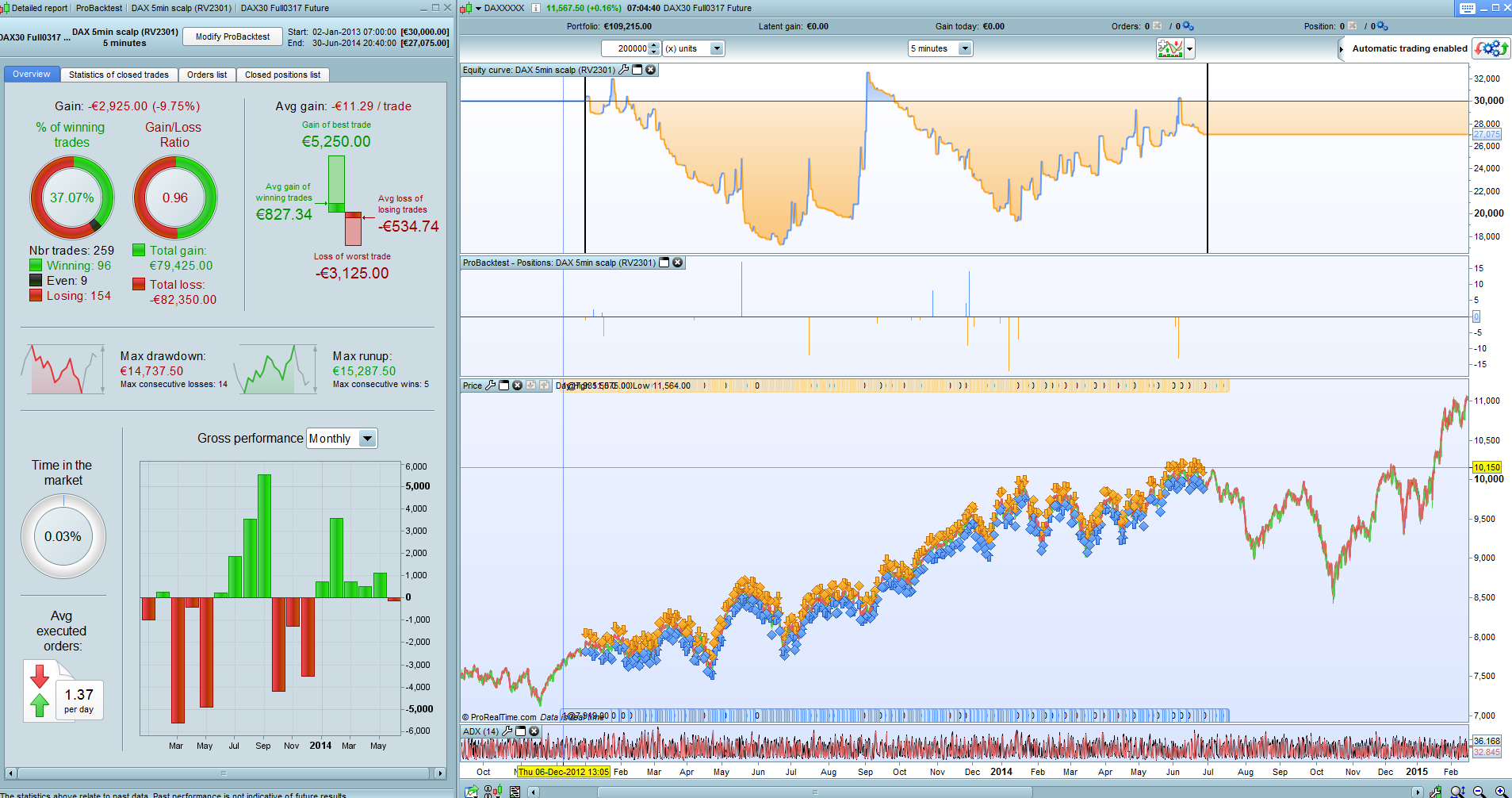Open automatic trading gears icon
1512x798 pixels.
pyautogui.click(x=1491, y=48)
